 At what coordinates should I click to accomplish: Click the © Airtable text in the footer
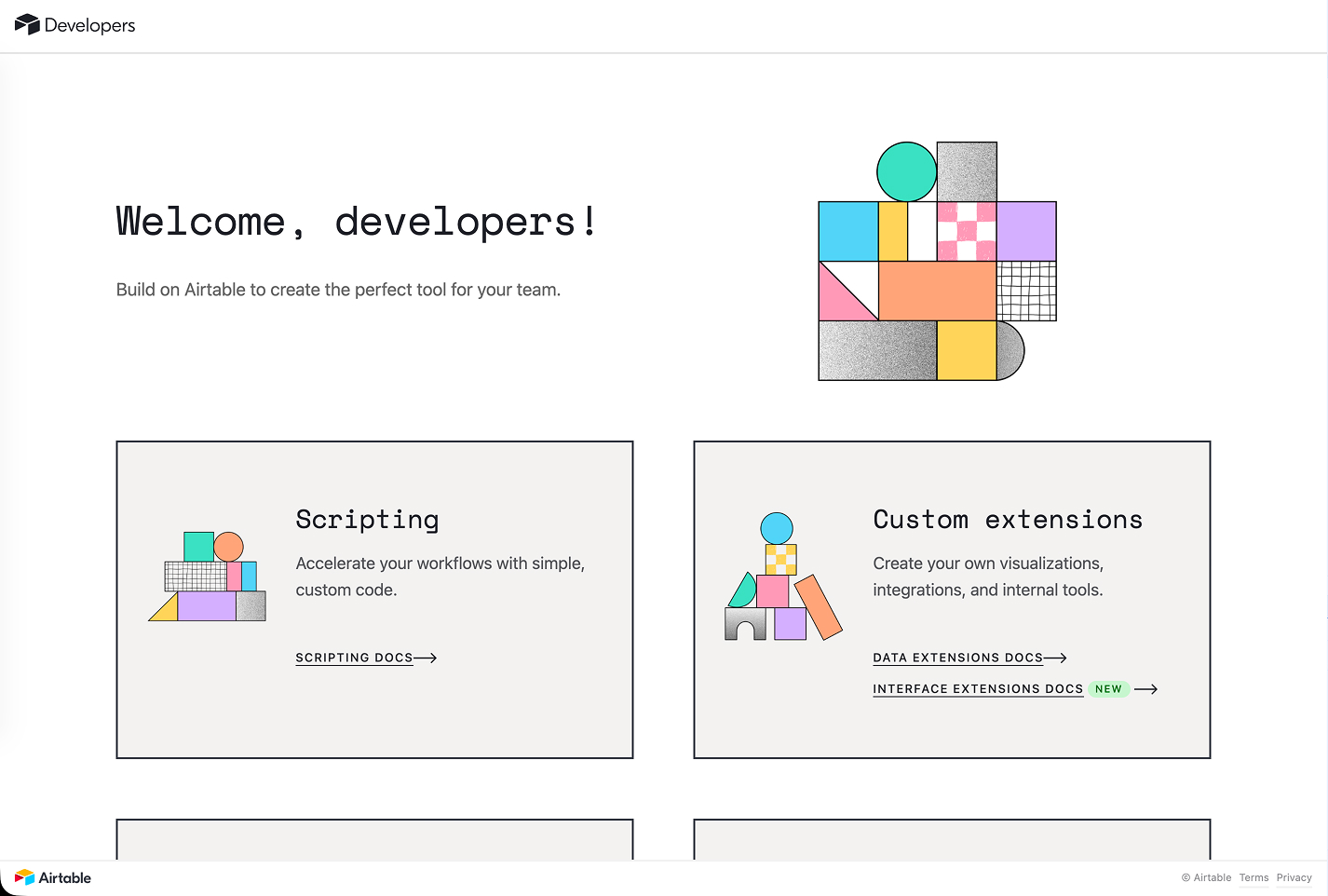(1206, 877)
